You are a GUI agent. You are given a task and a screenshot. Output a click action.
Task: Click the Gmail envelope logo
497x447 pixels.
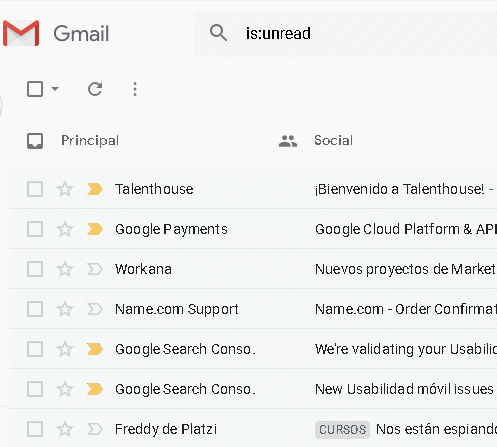click(x=21, y=33)
